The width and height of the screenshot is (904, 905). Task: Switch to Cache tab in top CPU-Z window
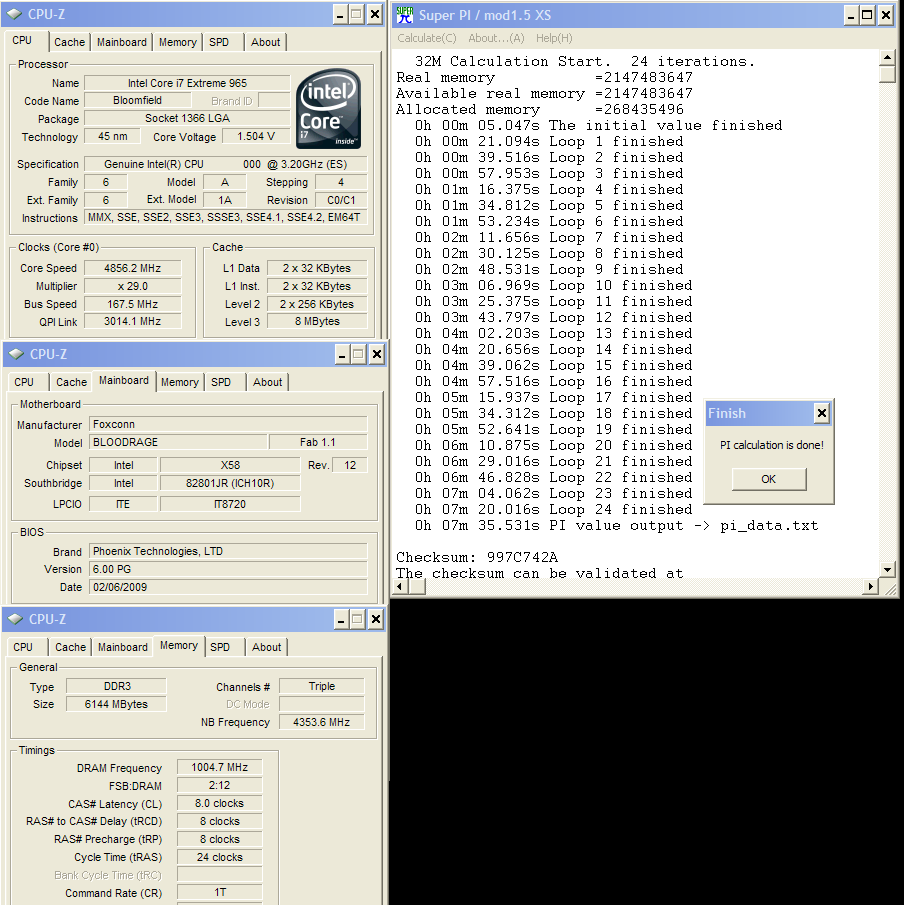click(69, 42)
